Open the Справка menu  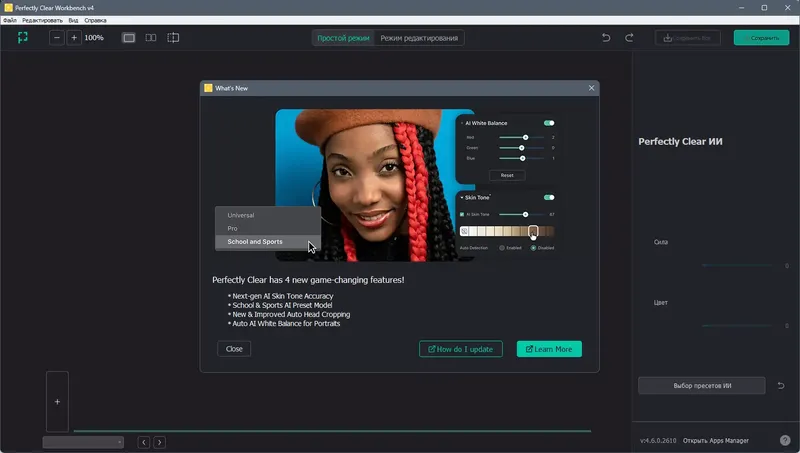pyautogui.click(x=95, y=20)
